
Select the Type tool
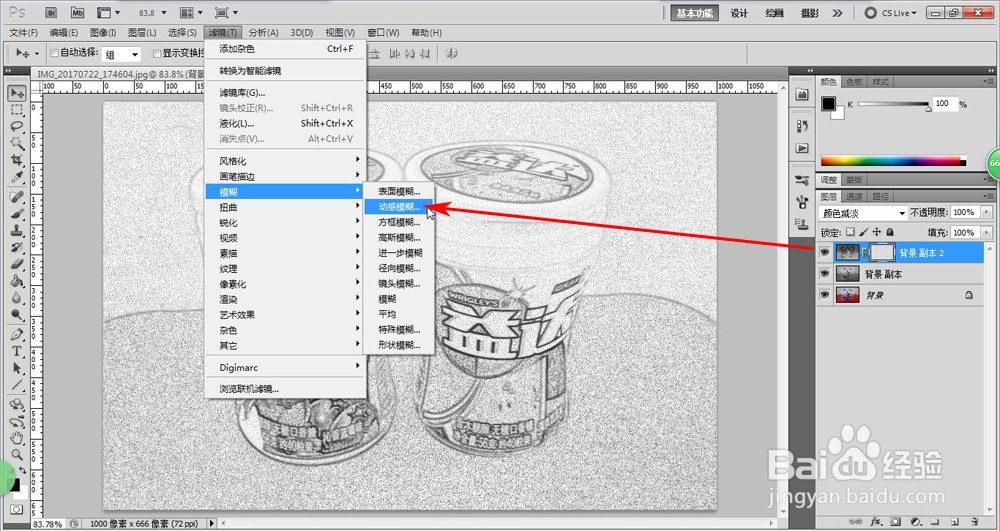coord(17,351)
